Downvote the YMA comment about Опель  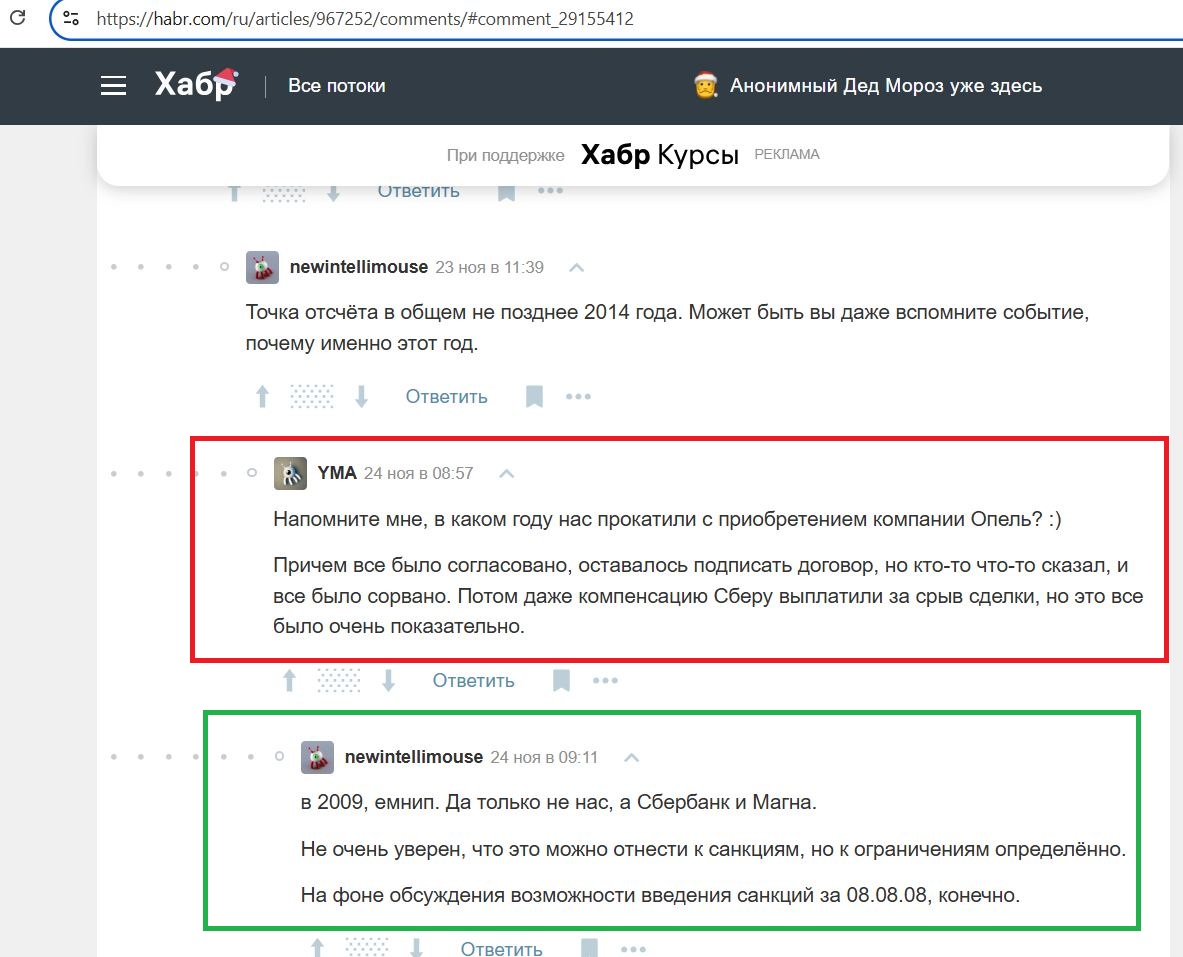click(389, 681)
